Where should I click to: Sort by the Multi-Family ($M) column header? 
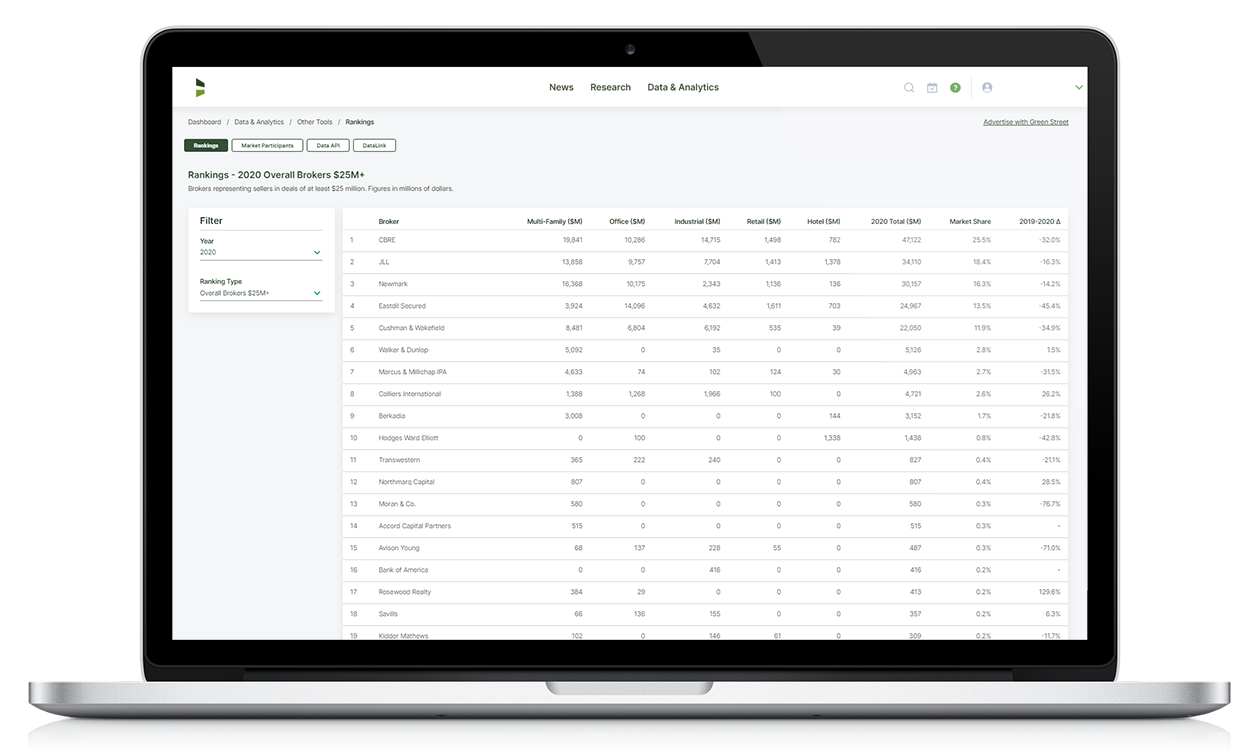[554, 221]
